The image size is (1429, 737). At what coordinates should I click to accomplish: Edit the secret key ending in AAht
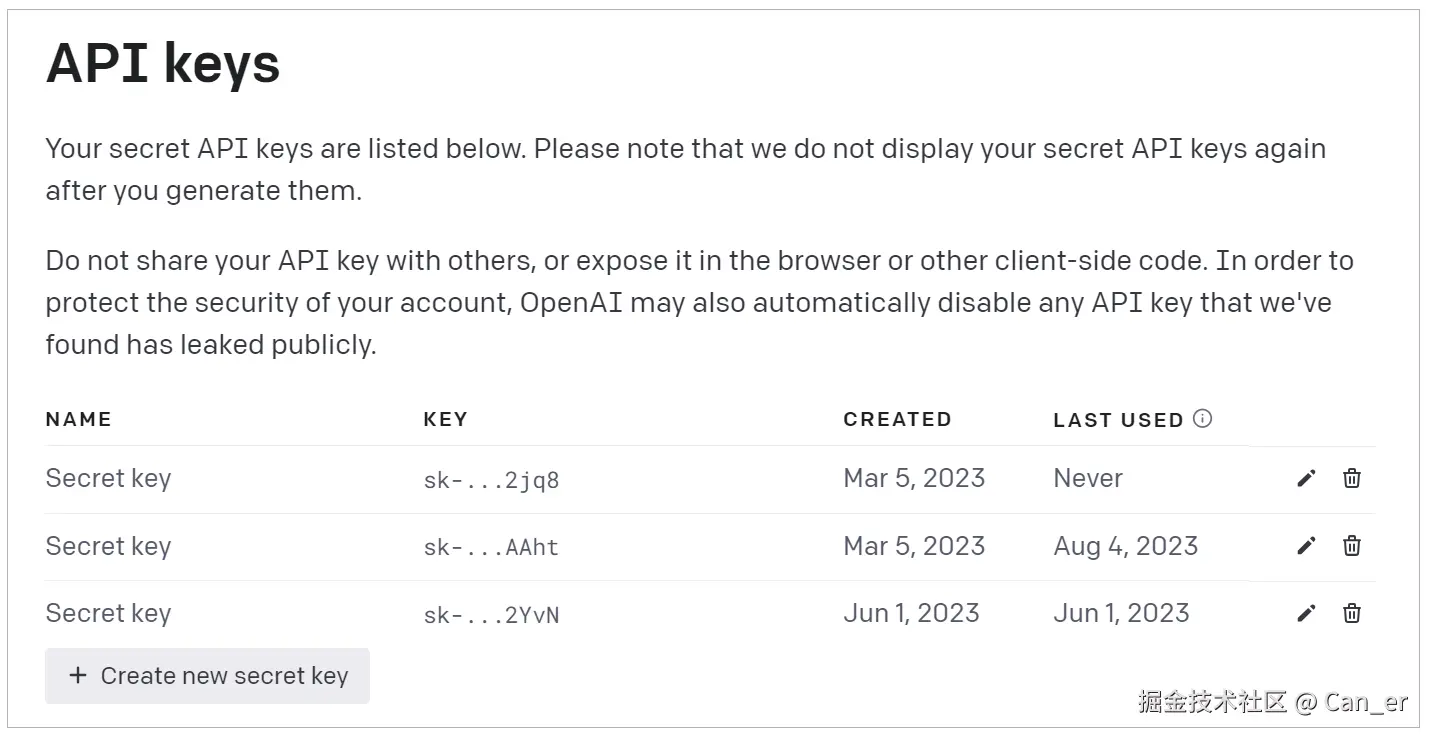pyautogui.click(x=1306, y=546)
